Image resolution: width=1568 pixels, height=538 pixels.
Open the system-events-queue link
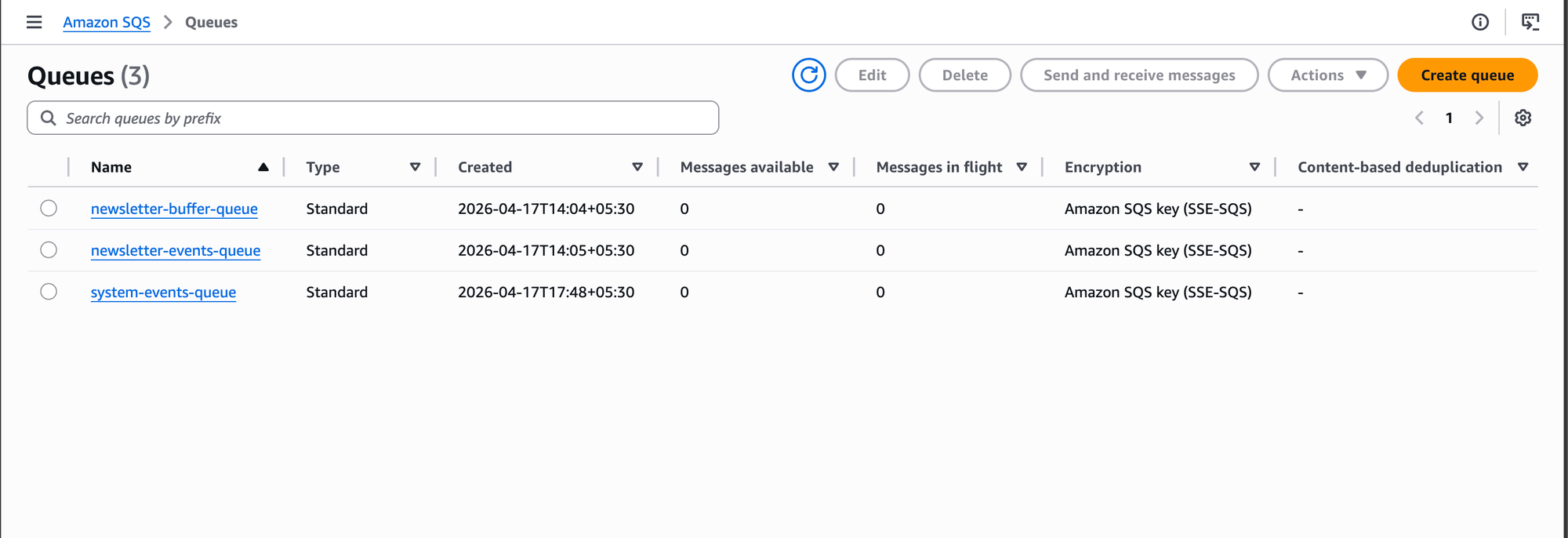163,292
